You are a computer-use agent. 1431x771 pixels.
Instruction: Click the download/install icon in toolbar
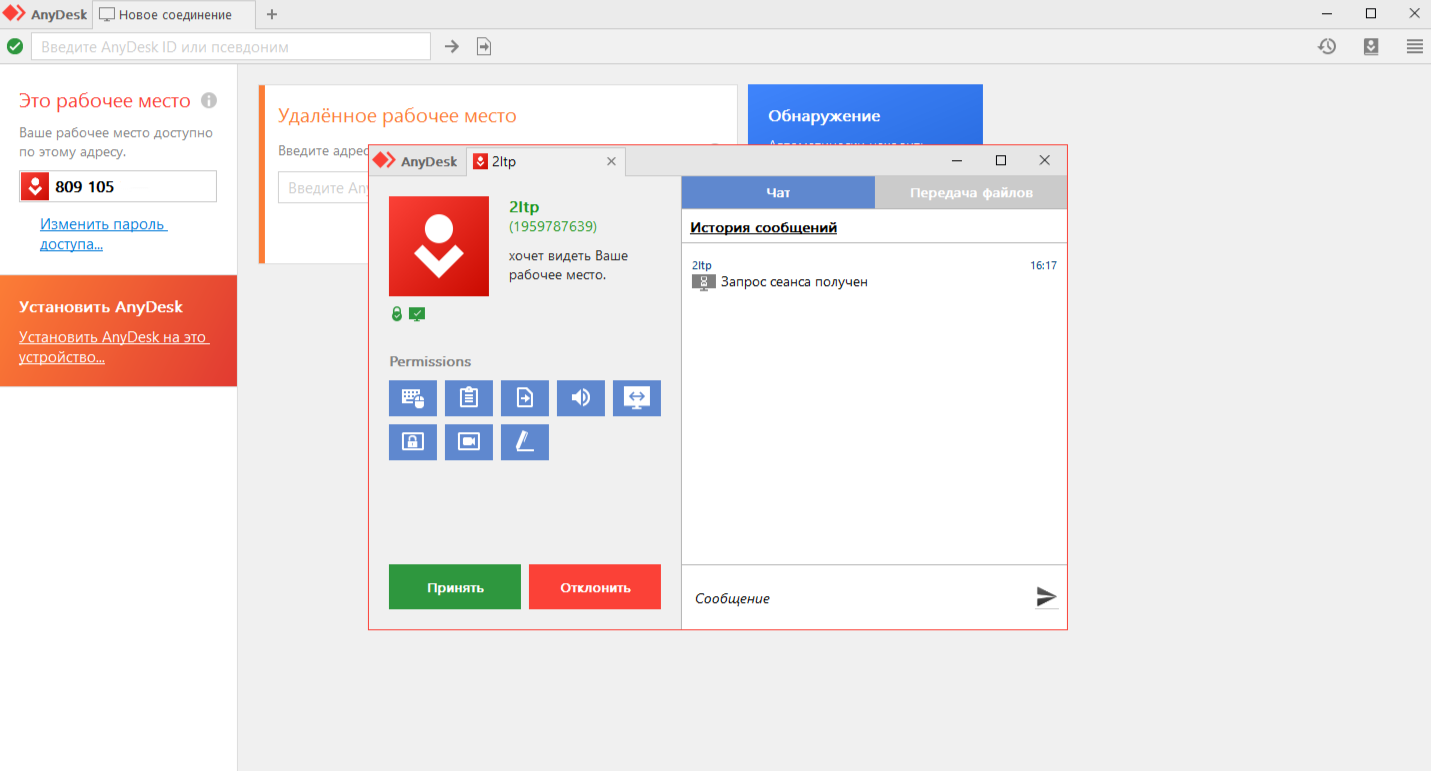click(x=1371, y=46)
